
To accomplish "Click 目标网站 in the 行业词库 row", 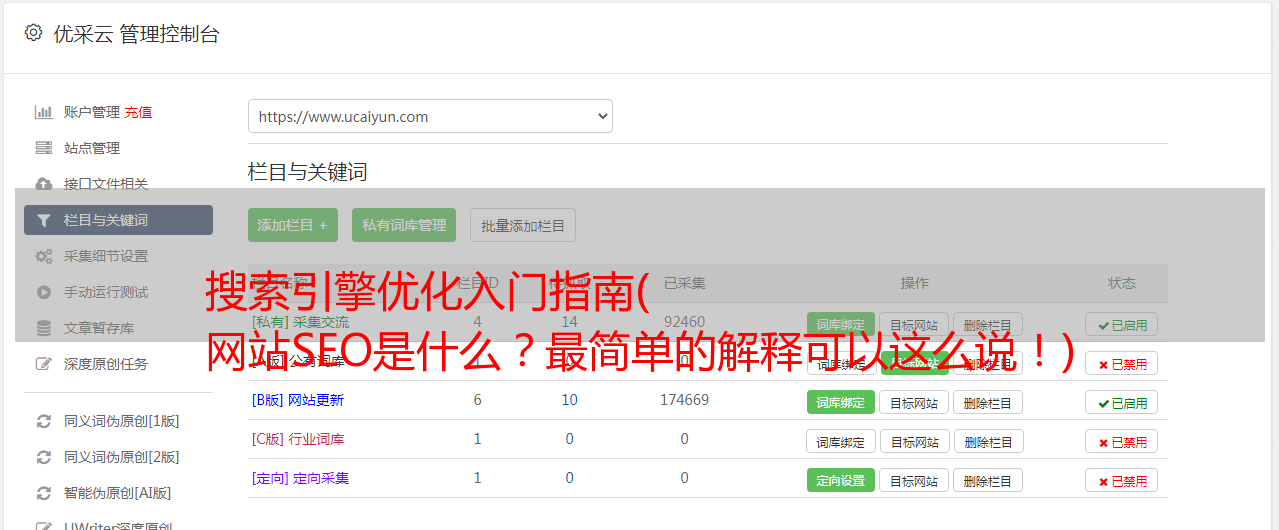I will [x=914, y=441].
